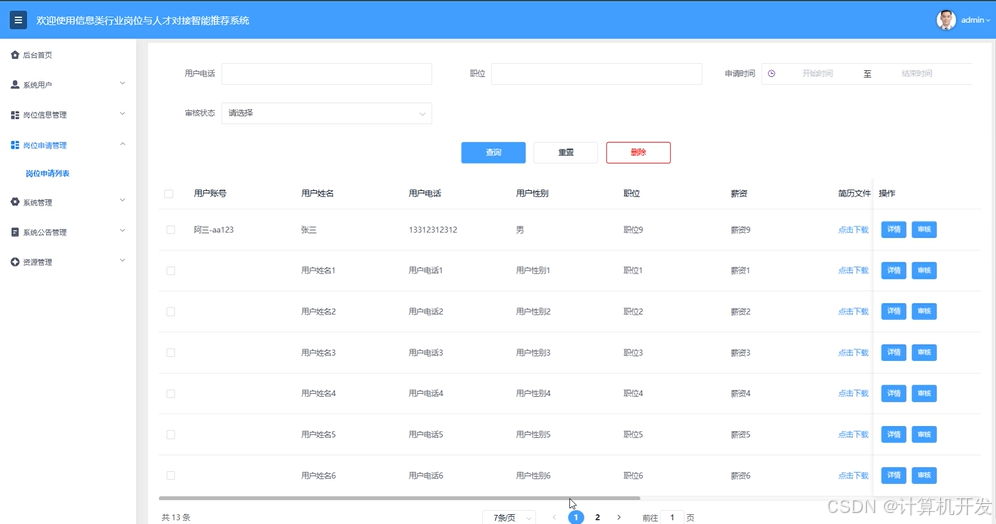
Task: Open the 7条/页 page size dropdown
Action: tap(509, 518)
